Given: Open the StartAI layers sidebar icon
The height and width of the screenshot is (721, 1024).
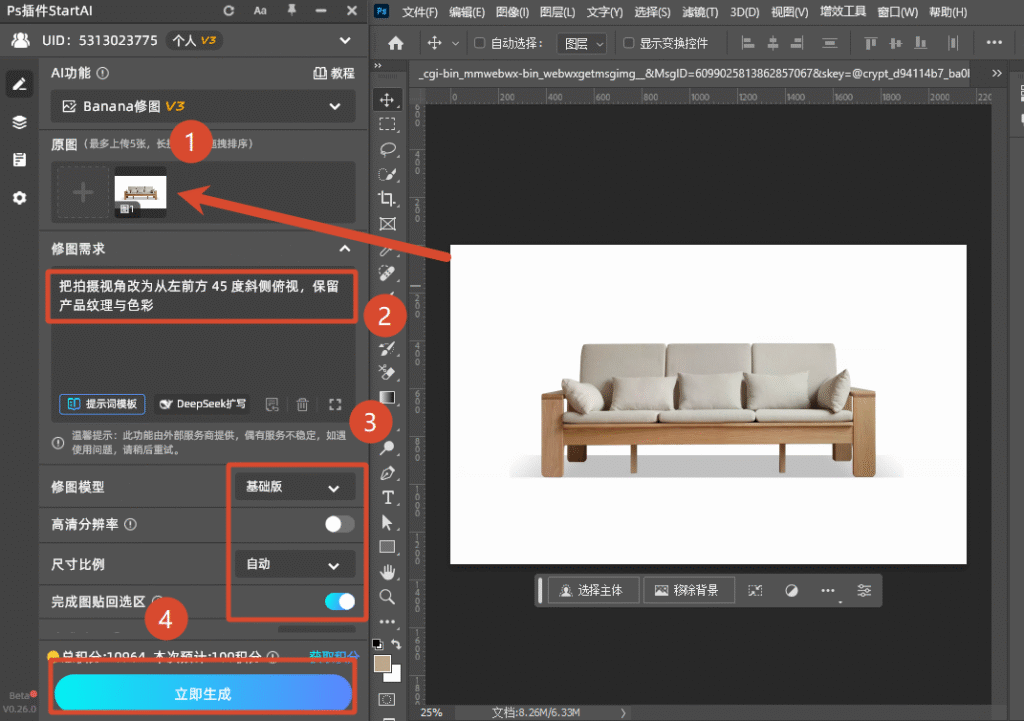Looking at the screenshot, I should 20,122.
